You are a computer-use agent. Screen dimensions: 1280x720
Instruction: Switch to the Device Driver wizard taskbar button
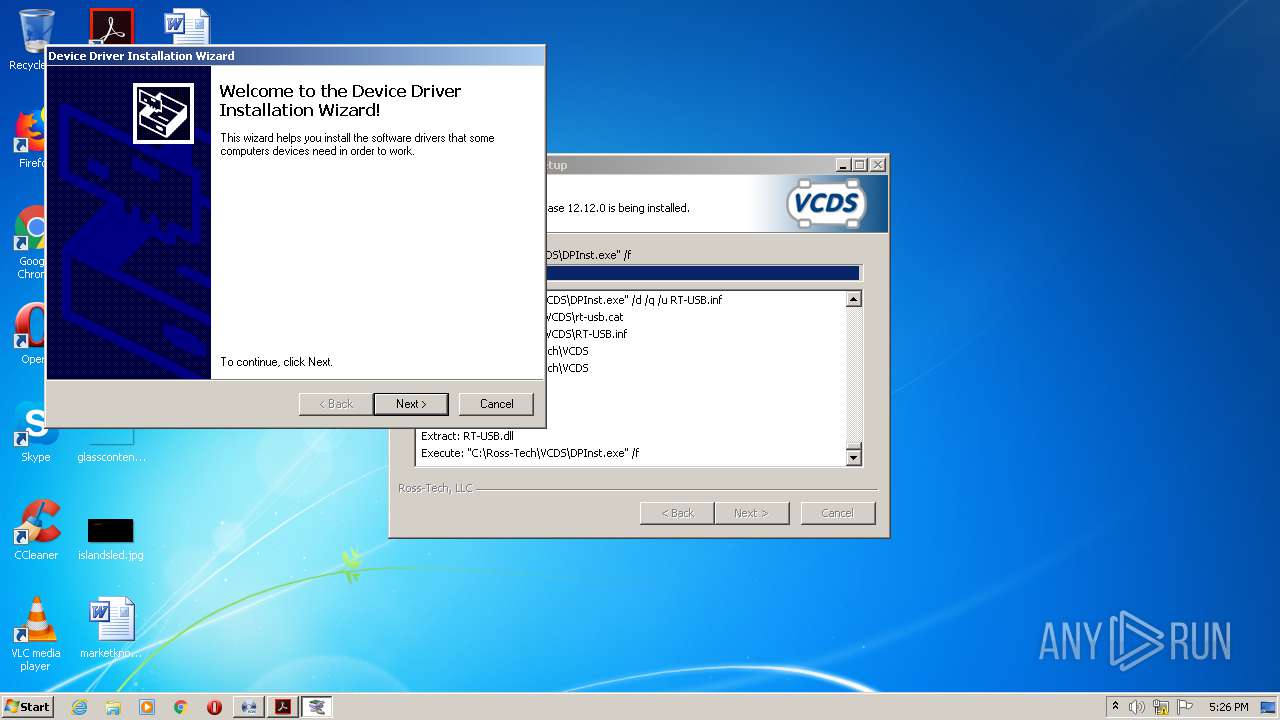coord(317,707)
